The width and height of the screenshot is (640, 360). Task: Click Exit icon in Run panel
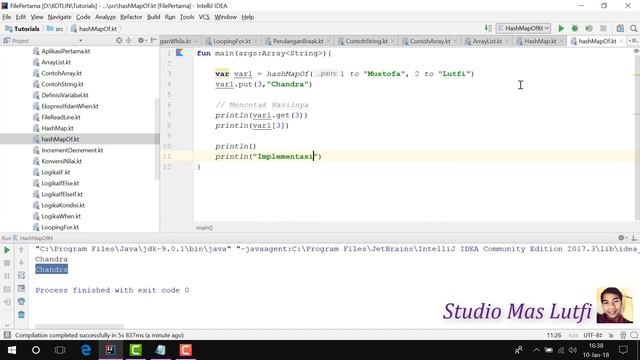(7, 302)
